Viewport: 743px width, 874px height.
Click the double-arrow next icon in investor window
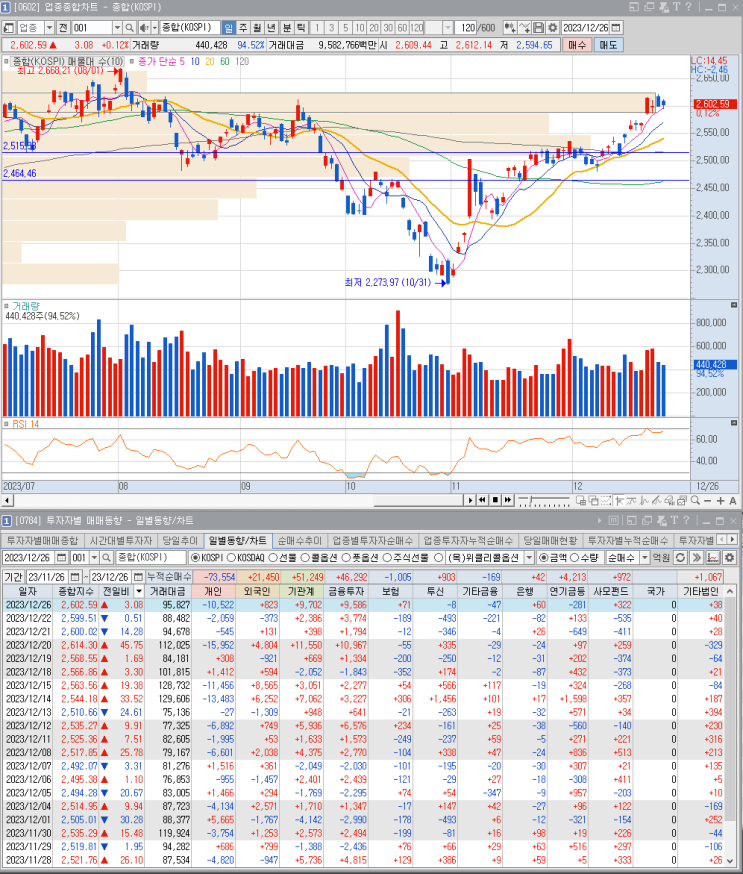point(696,557)
